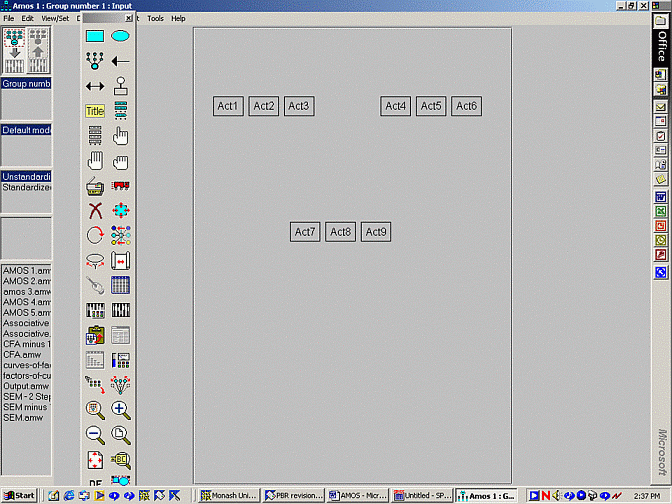Click the yellow Title tool icon
The width and height of the screenshot is (672, 504).
[95, 111]
